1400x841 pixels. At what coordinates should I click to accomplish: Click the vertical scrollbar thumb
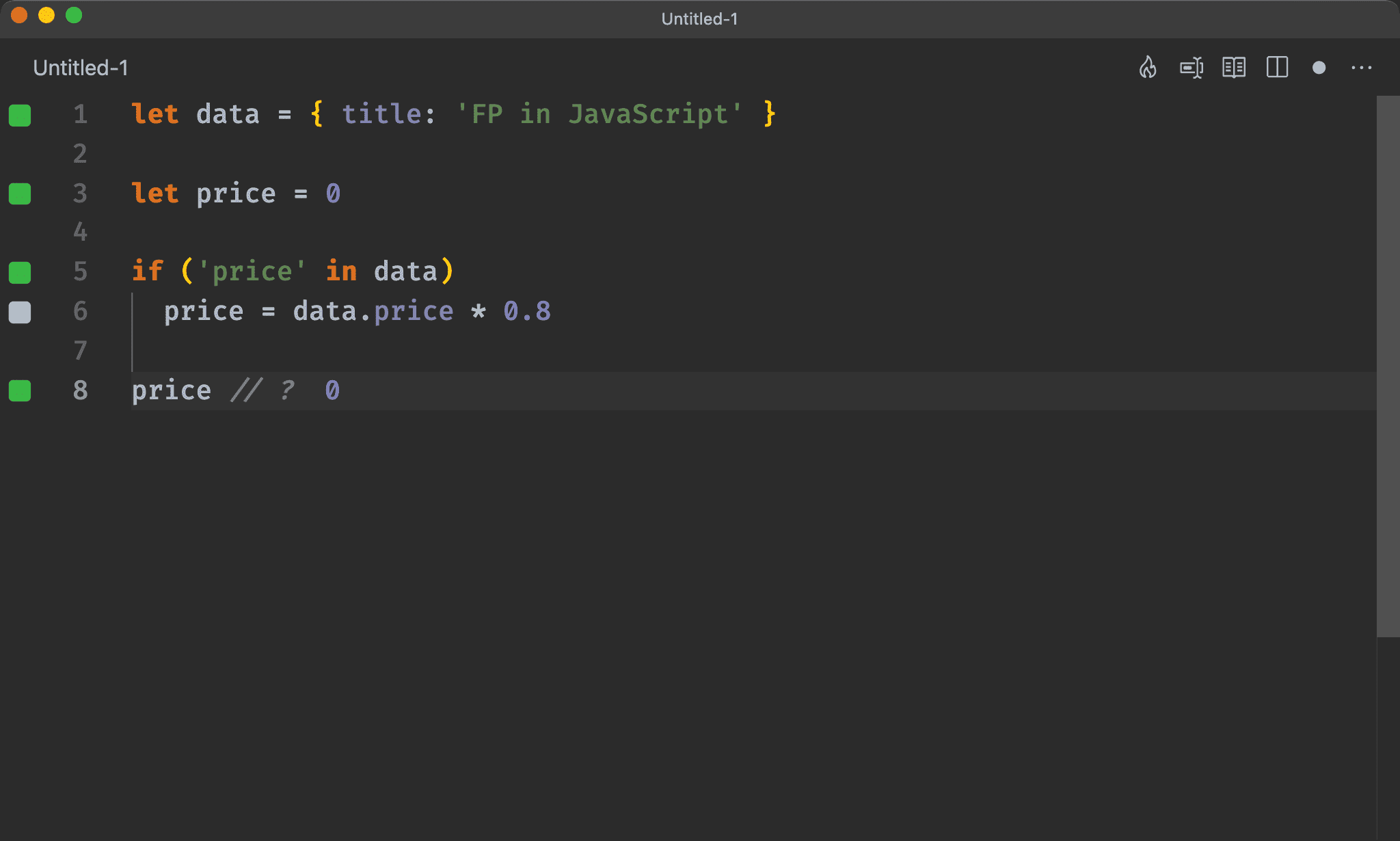(x=1388, y=366)
